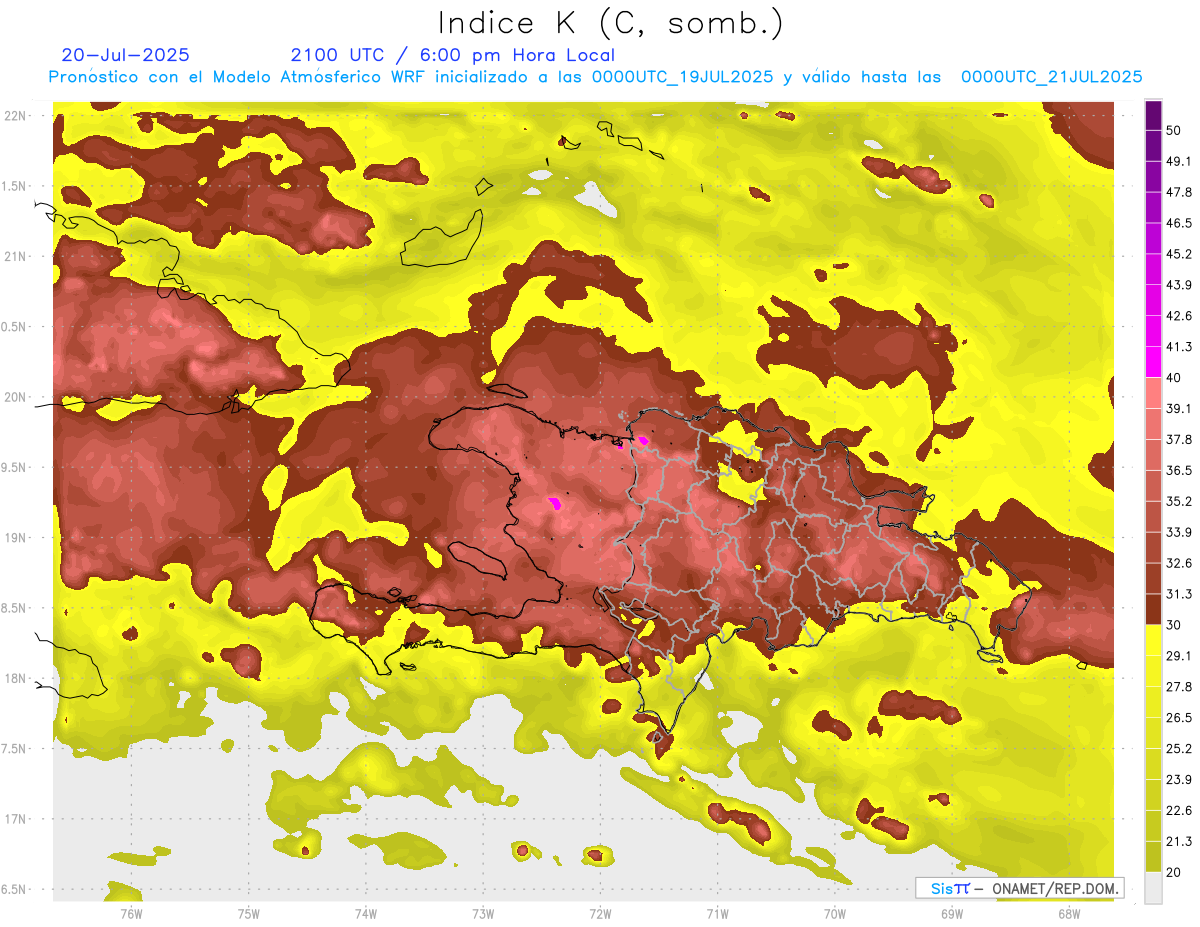Click the 42.6 value on the color scale
Image resolution: width=1200 pixels, height=927 pixels.
(x=1179, y=316)
